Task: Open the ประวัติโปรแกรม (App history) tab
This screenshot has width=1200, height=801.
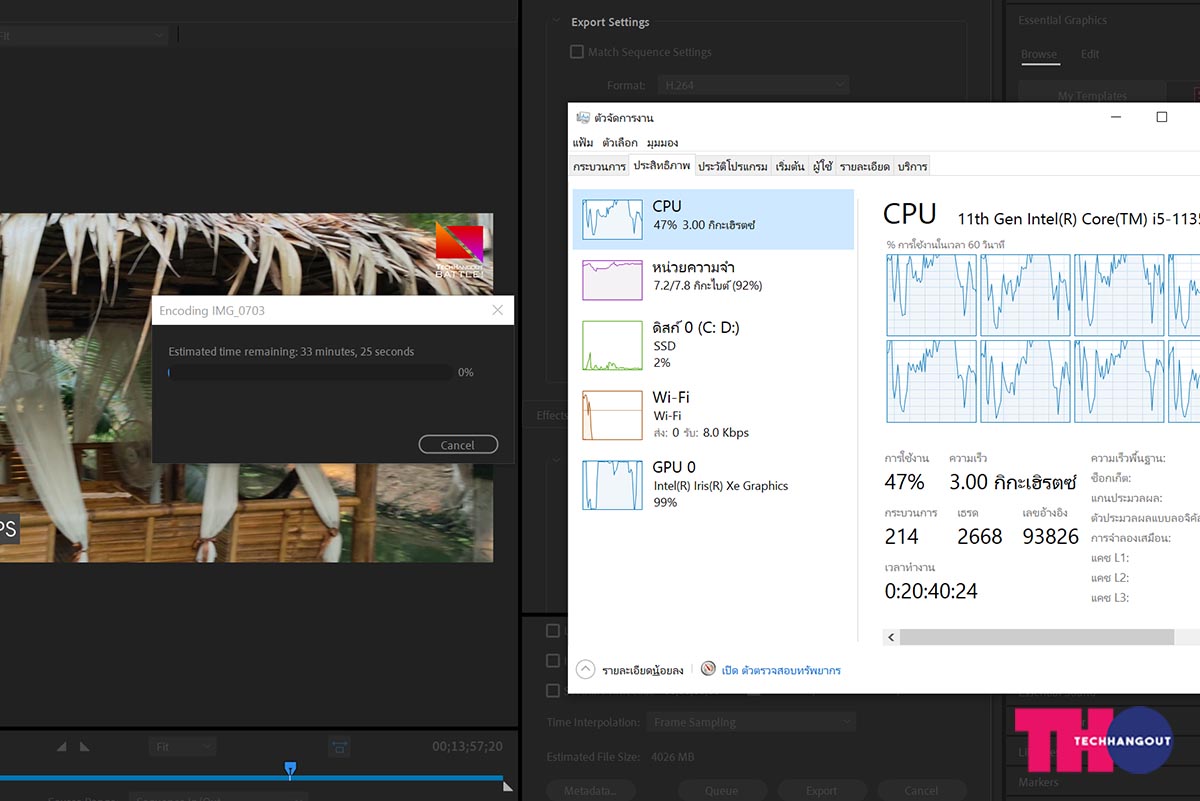Action: click(x=733, y=166)
